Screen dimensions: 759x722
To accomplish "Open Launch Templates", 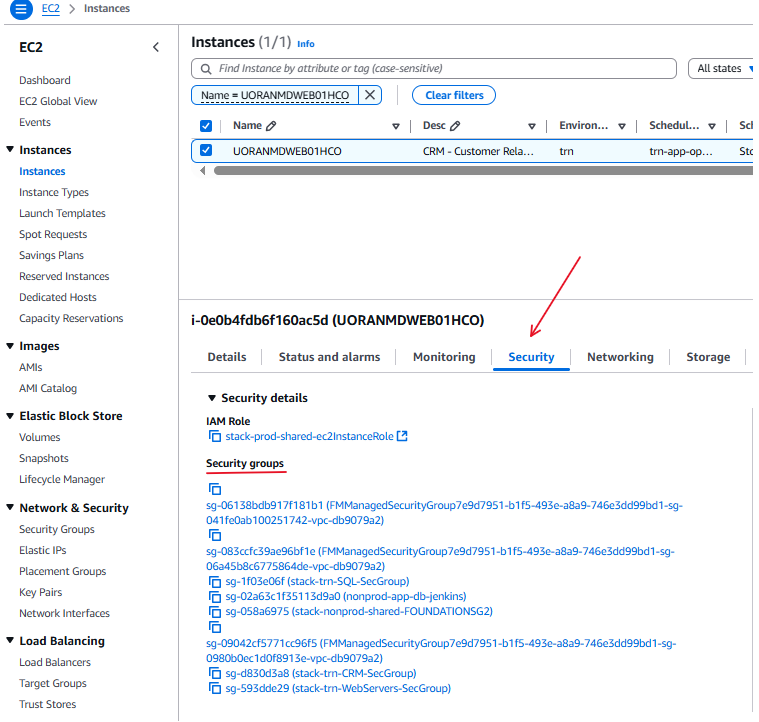I will pos(62,213).
